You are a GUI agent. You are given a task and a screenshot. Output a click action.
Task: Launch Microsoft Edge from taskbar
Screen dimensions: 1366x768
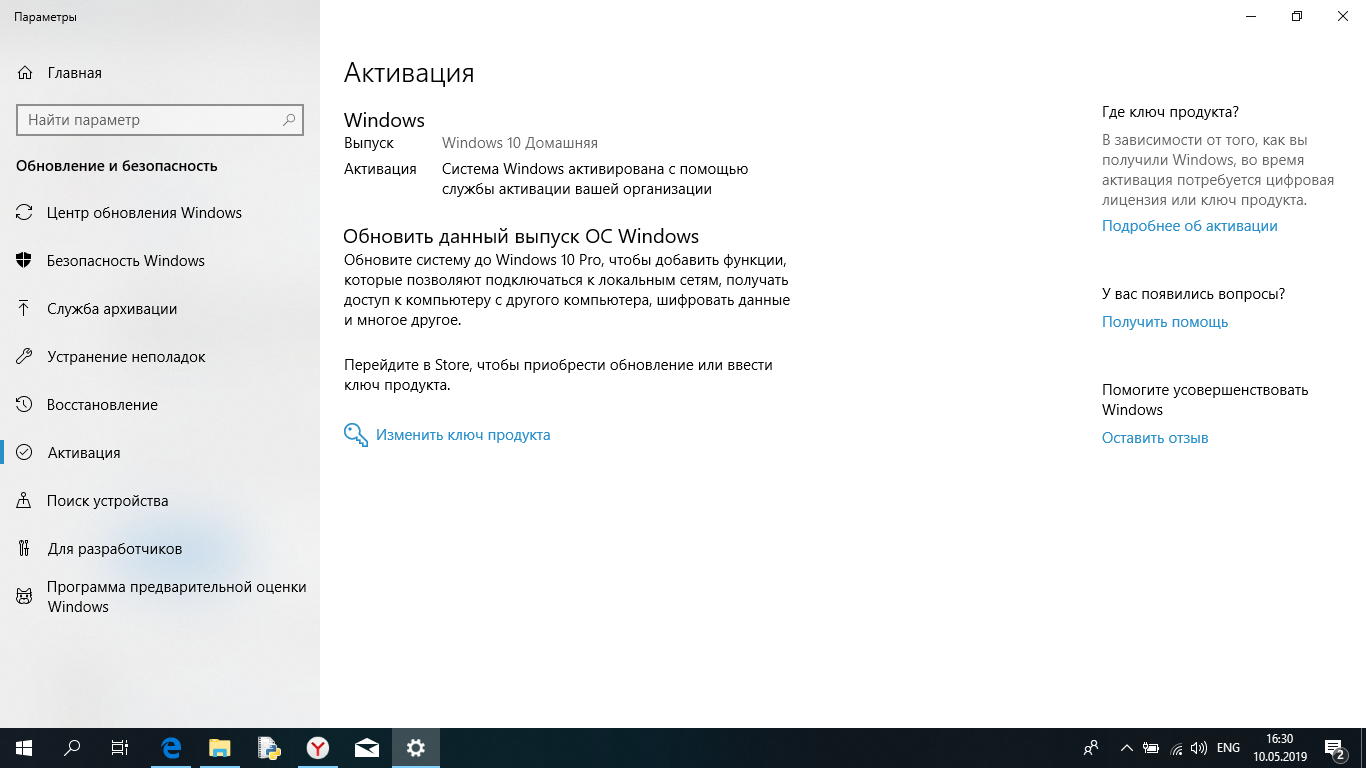[x=172, y=748]
